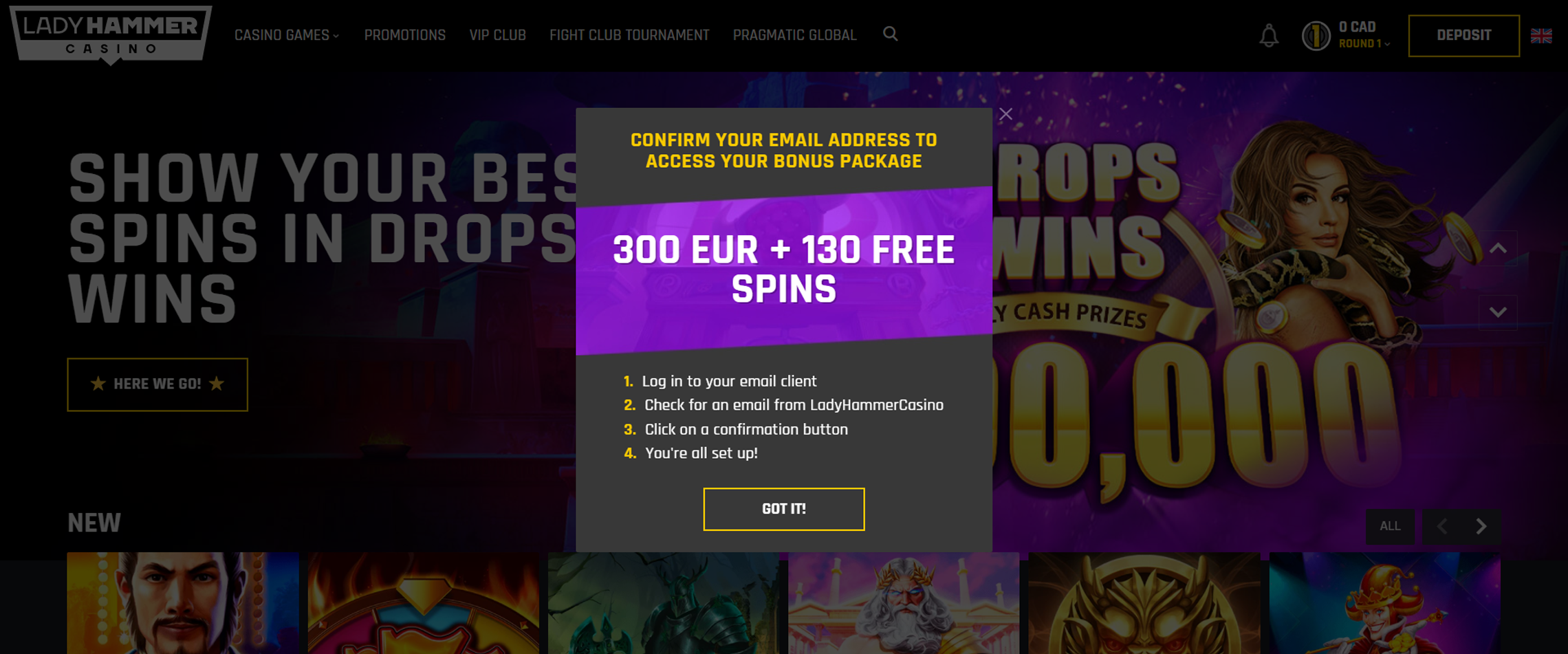Open Pragmatic Global menu item
1568x654 pixels.
tap(794, 35)
